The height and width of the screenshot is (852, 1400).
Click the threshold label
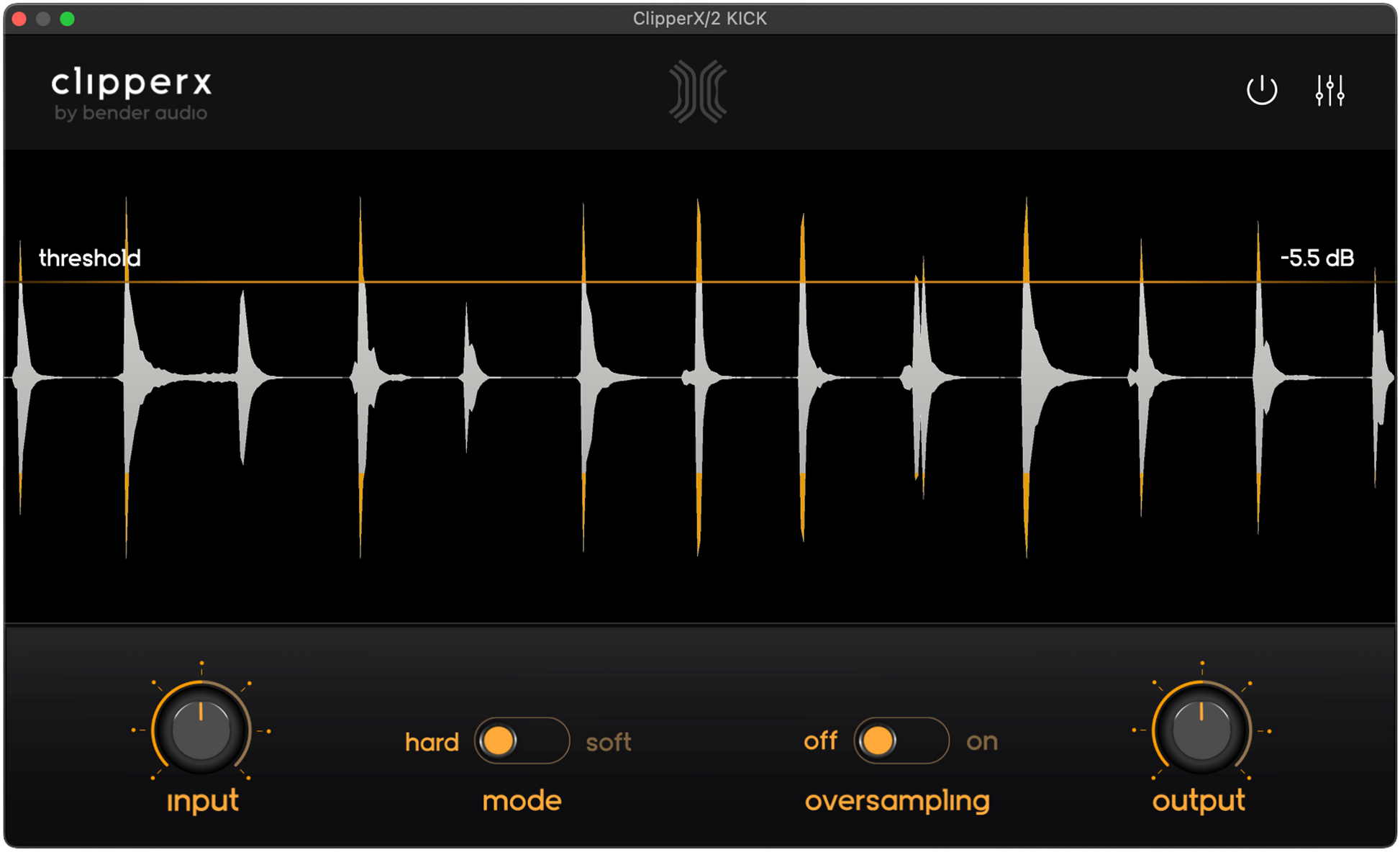point(90,258)
